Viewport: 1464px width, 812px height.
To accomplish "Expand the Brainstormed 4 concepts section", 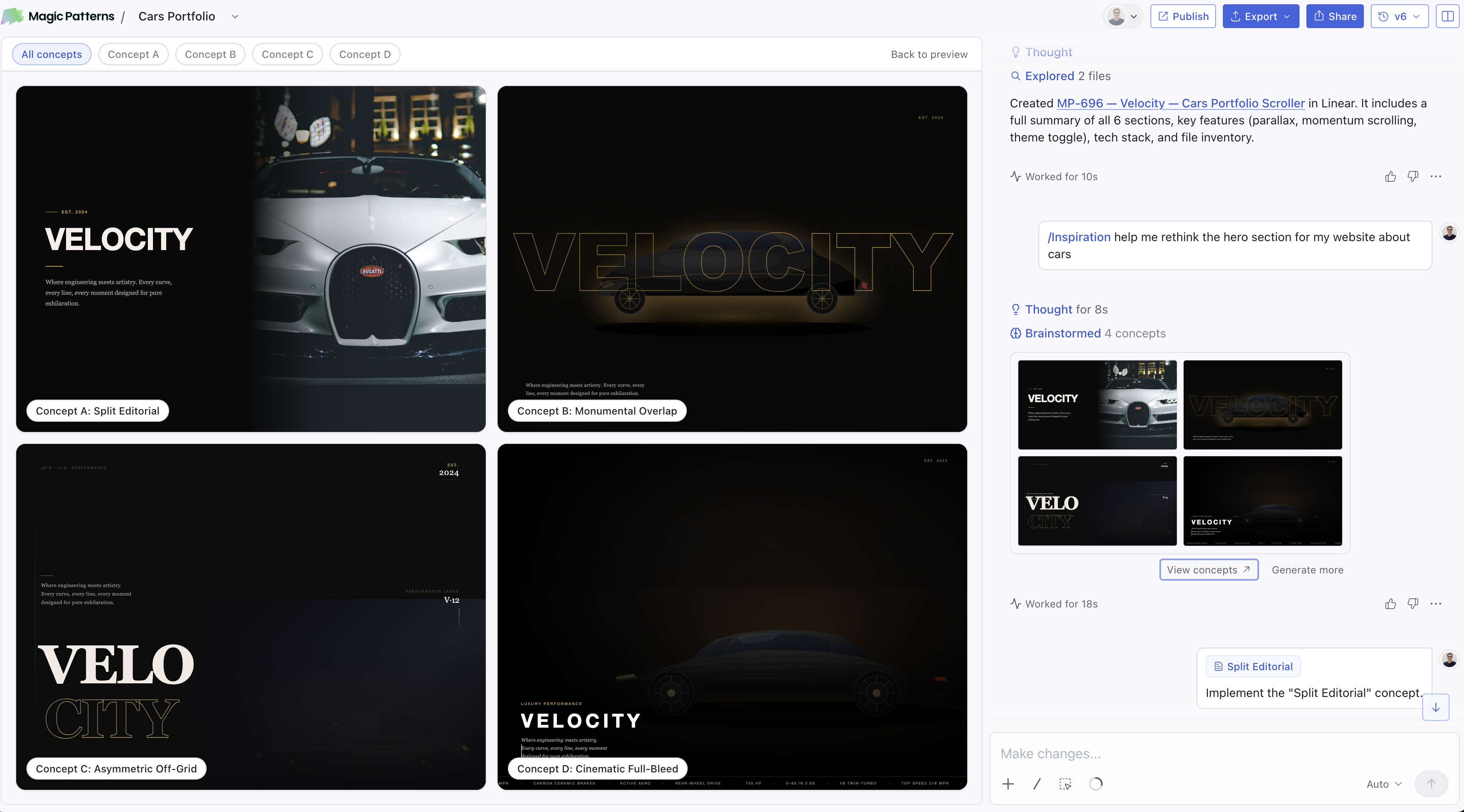I will click(1088, 334).
